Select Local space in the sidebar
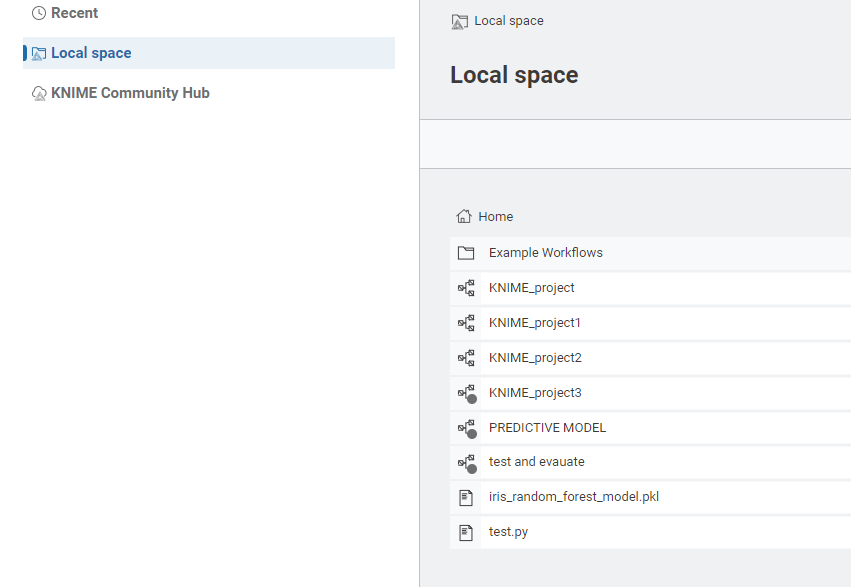The width and height of the screenshot is (851, 587). click(x=91, y=53)
